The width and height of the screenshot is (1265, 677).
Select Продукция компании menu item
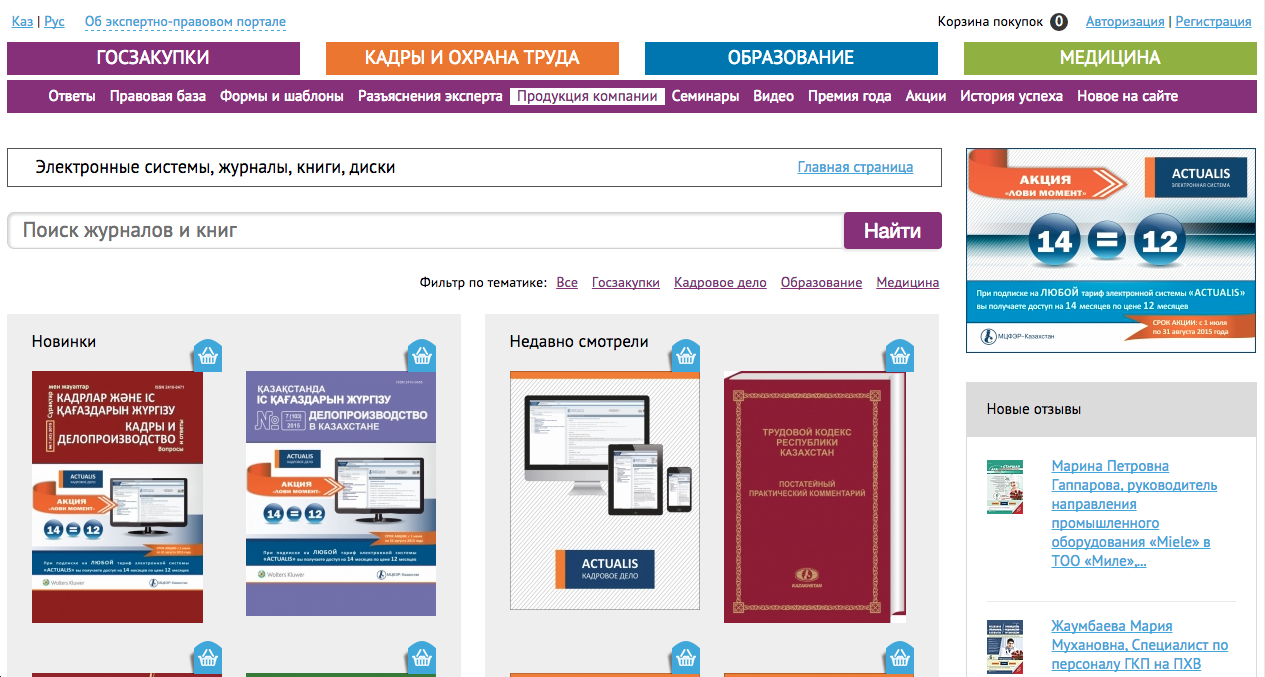pos(588,96)
